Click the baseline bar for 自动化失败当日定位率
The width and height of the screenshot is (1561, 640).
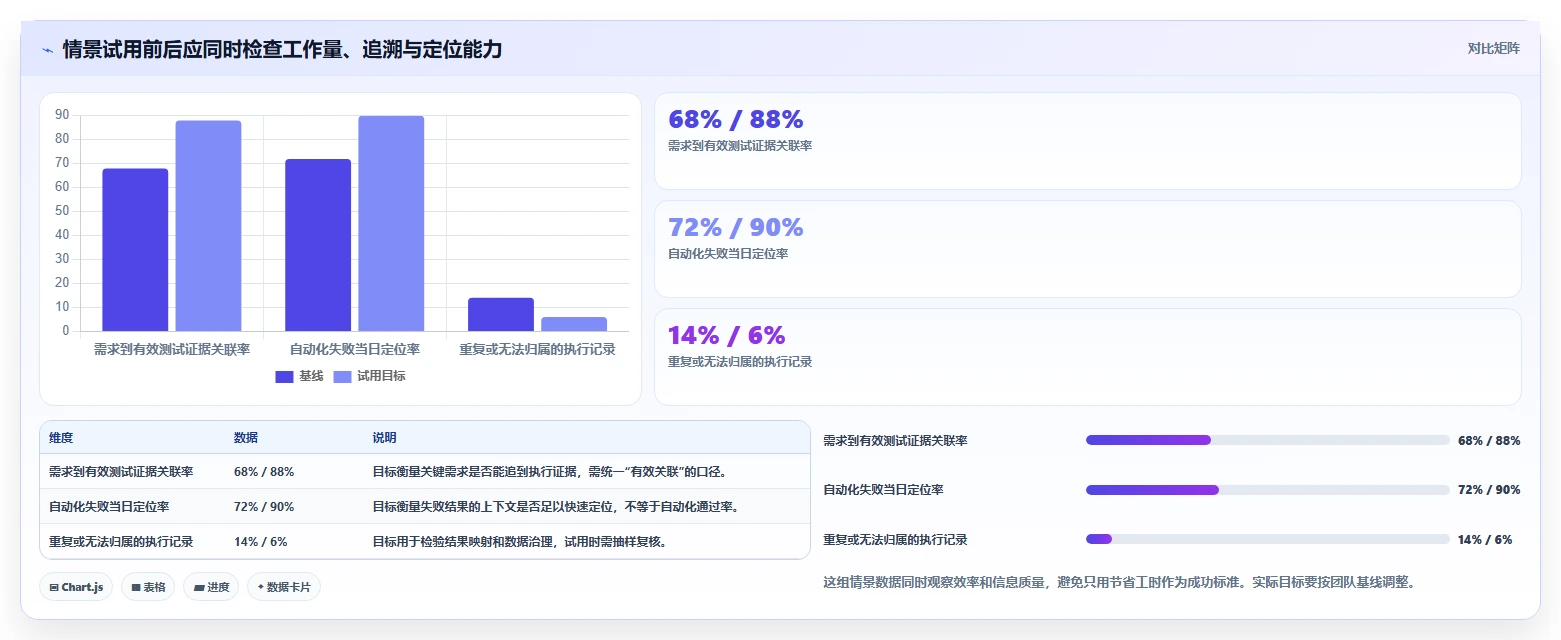318,245
